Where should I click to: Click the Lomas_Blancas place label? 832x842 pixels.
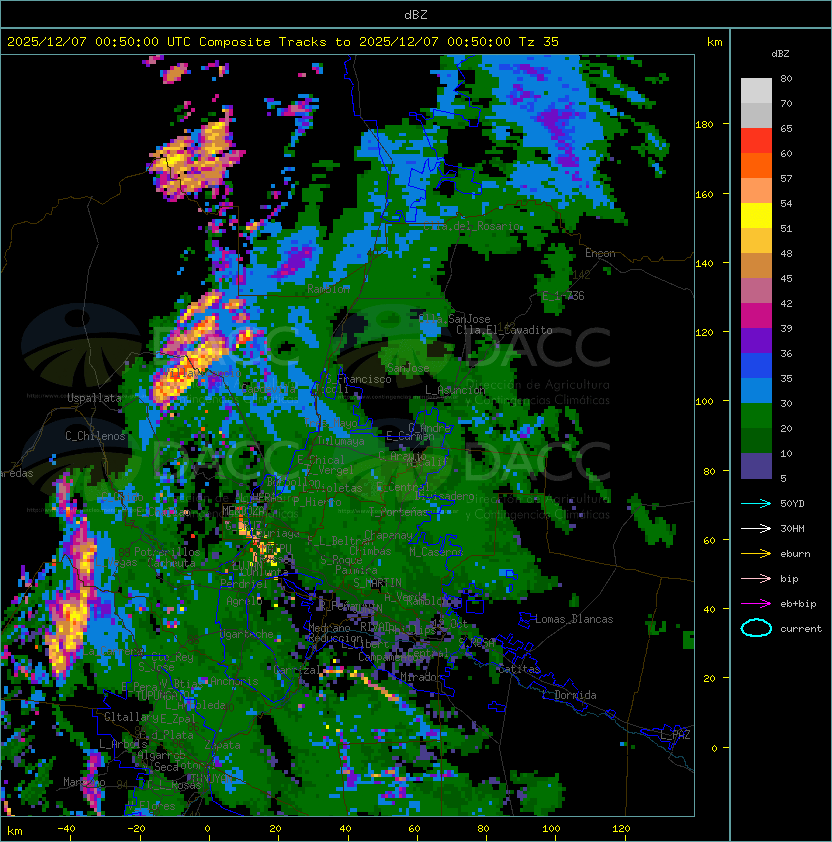(x=574, y=619)
